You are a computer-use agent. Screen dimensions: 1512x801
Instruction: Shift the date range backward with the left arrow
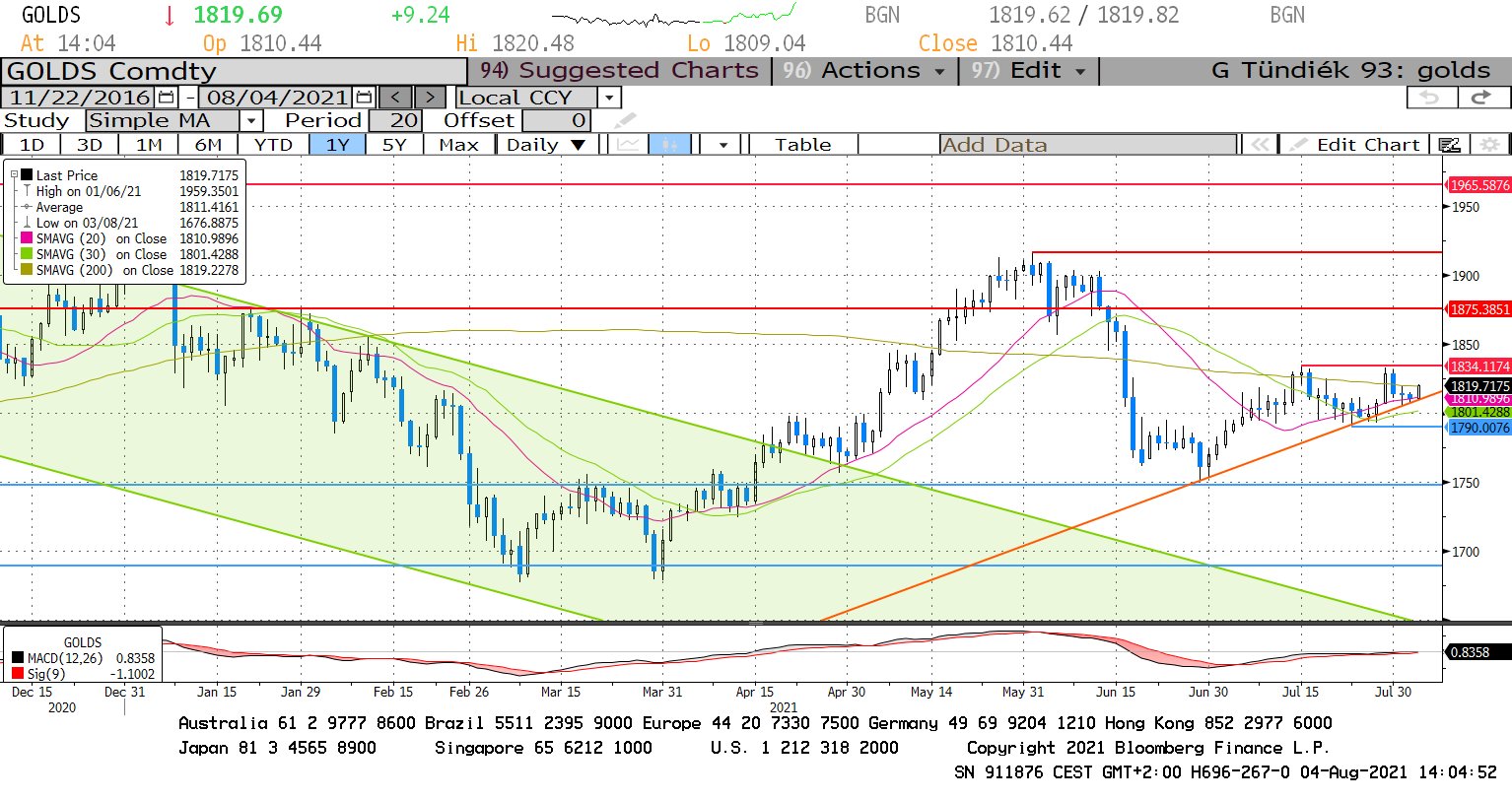coord(394,98)
